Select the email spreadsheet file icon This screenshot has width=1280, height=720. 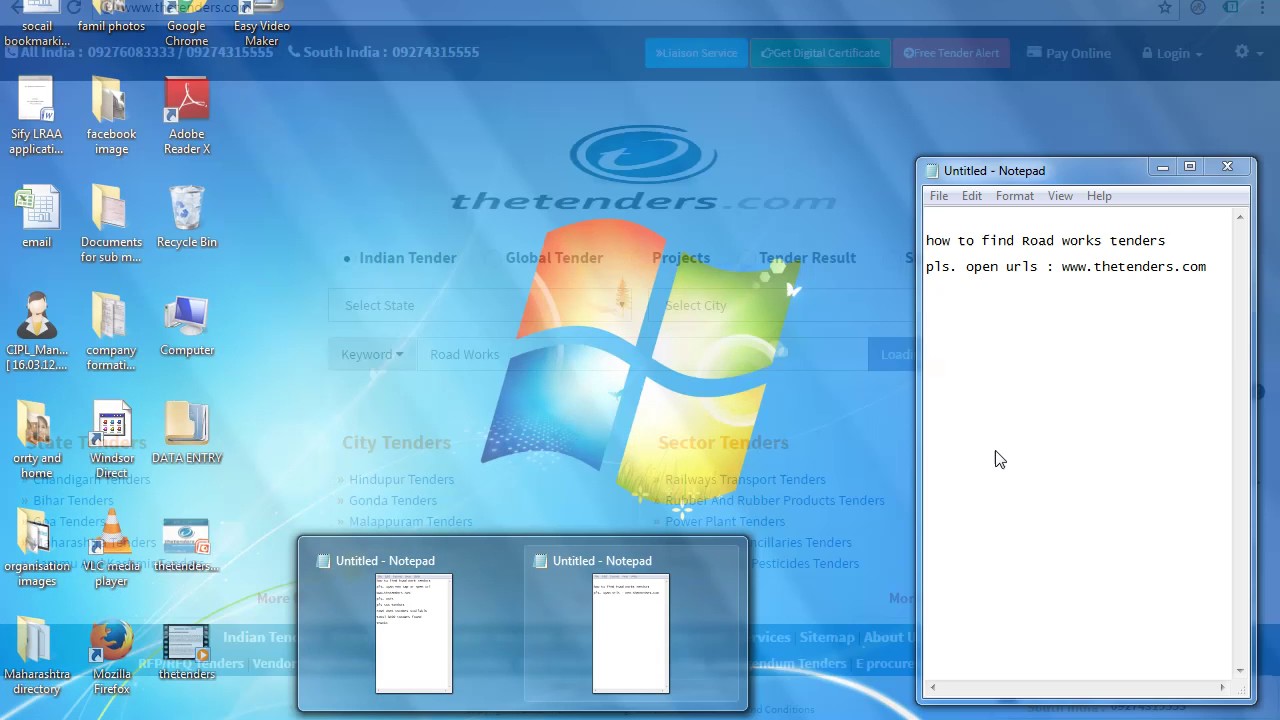36,216
